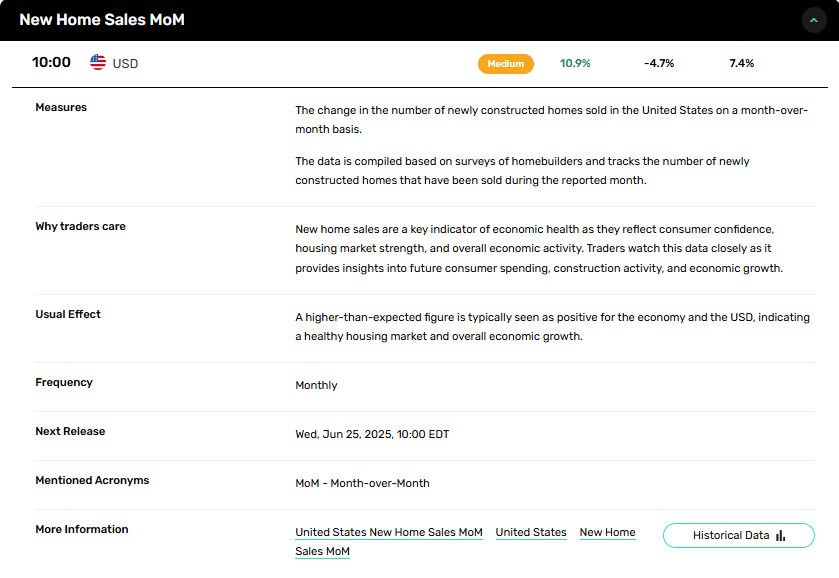Click the New Home Sales MoM header title
This screenshot has height=578, width=839.
point(102,20)
